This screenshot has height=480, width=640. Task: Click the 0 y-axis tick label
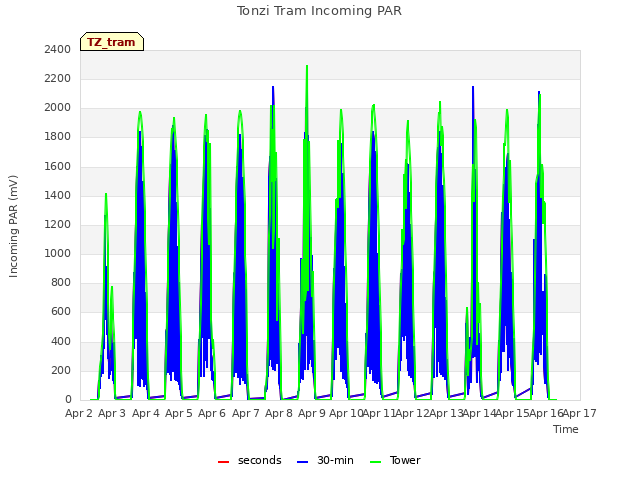pyautogui.click(x=68, y=400)
